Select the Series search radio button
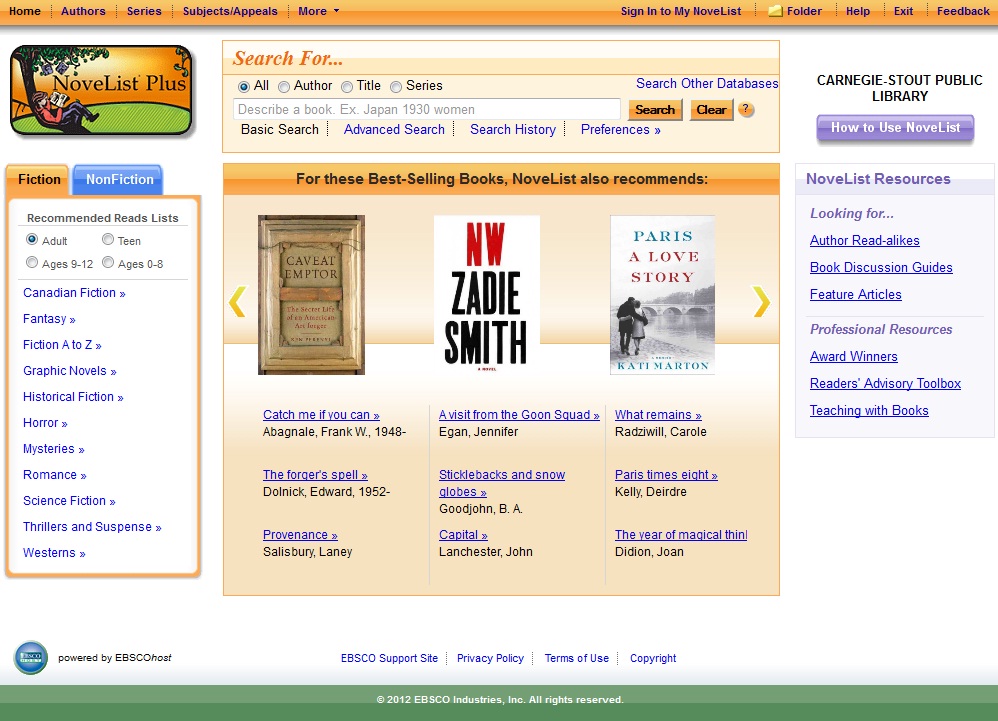The image size is (998, 721). (396, 87)
